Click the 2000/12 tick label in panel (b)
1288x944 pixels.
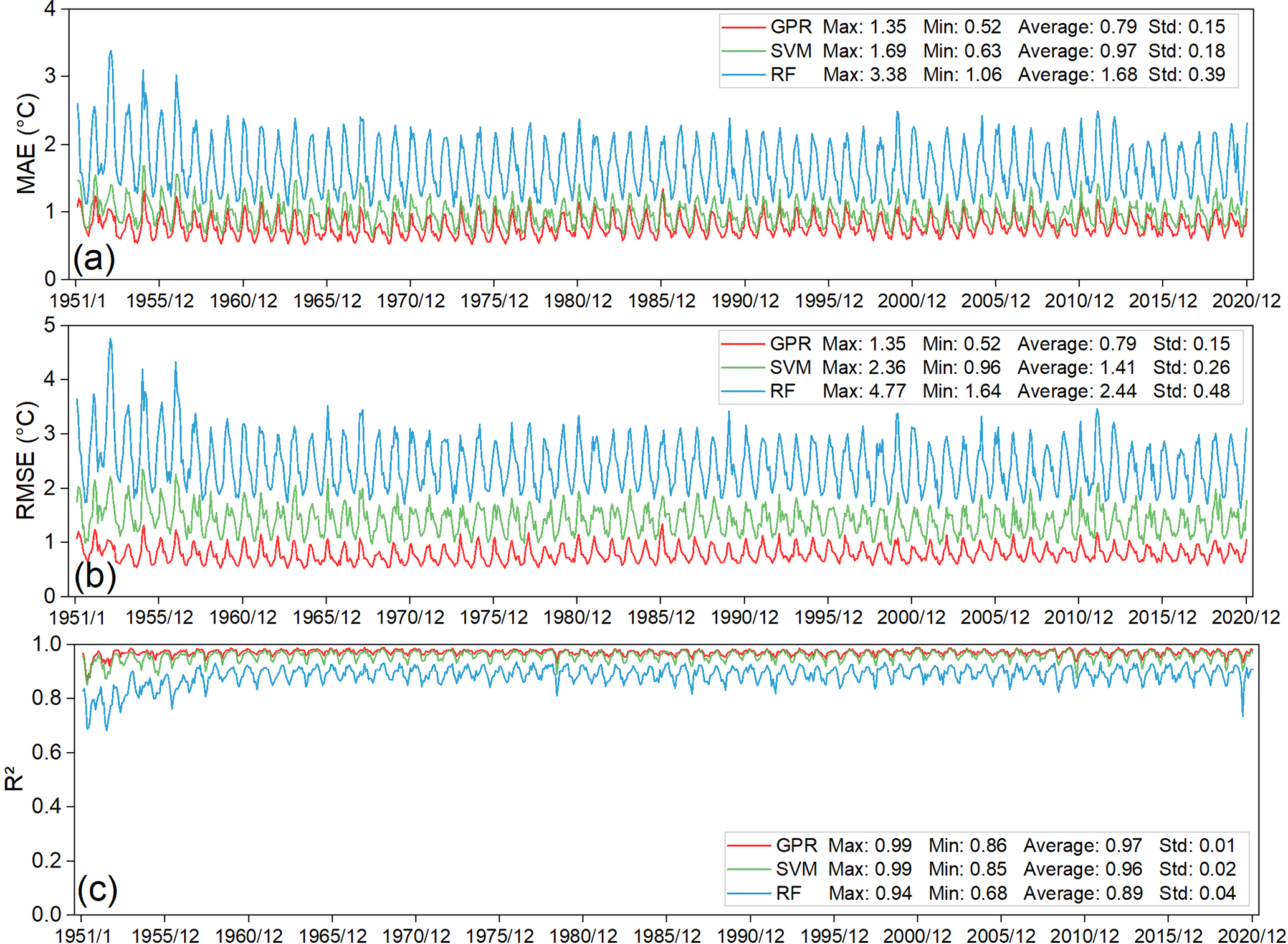(911, 617)
